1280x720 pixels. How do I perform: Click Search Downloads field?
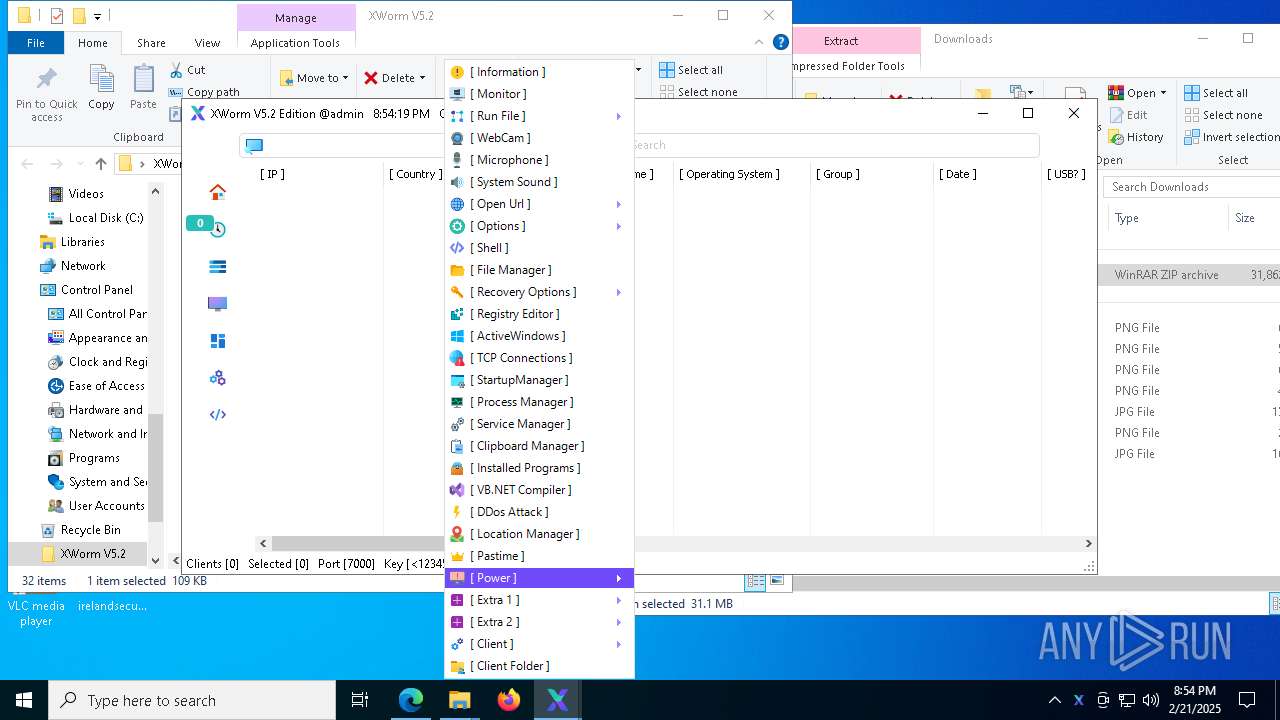pyautogui.click(x=1191, y=187)
